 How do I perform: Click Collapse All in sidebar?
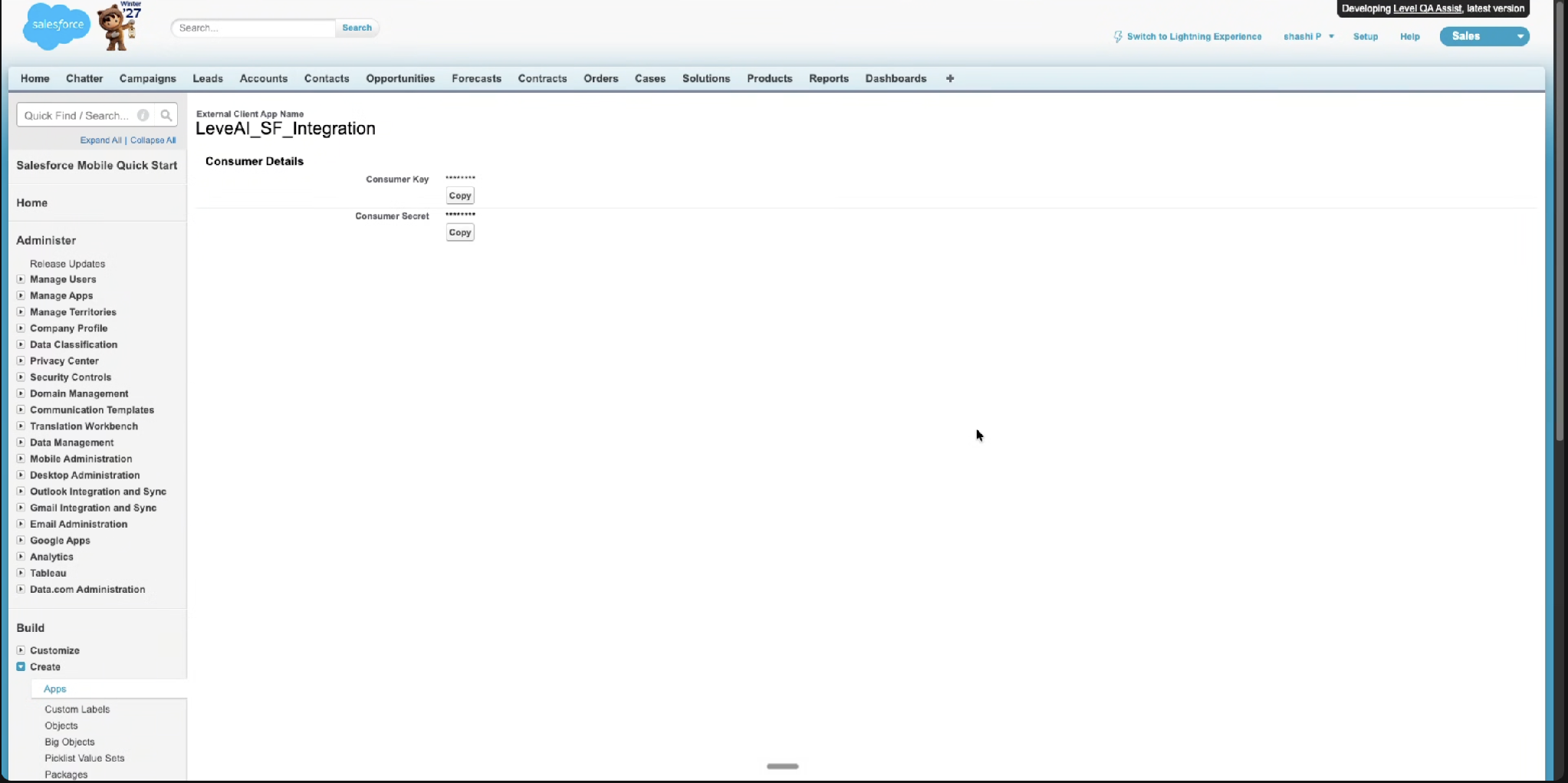[x=153, y=140]
